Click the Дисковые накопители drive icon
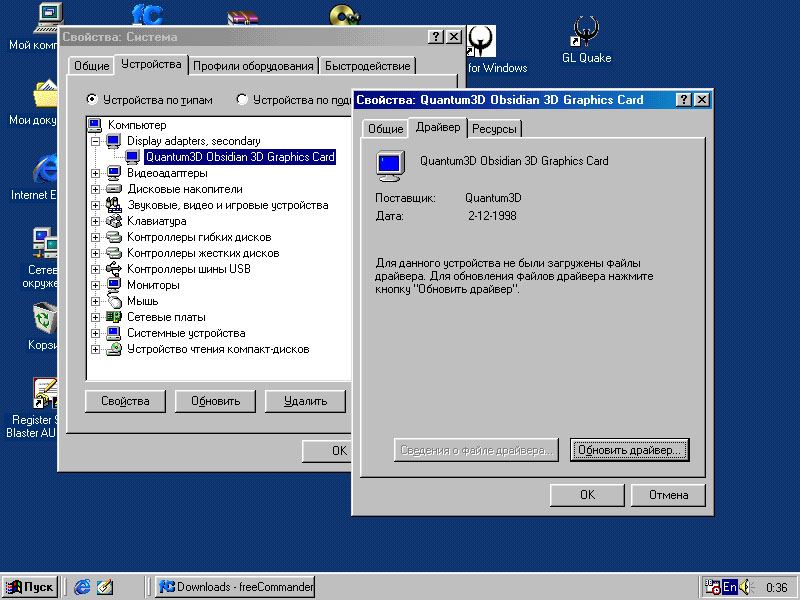This screenshot has height=600, width=800. (113, 189)
